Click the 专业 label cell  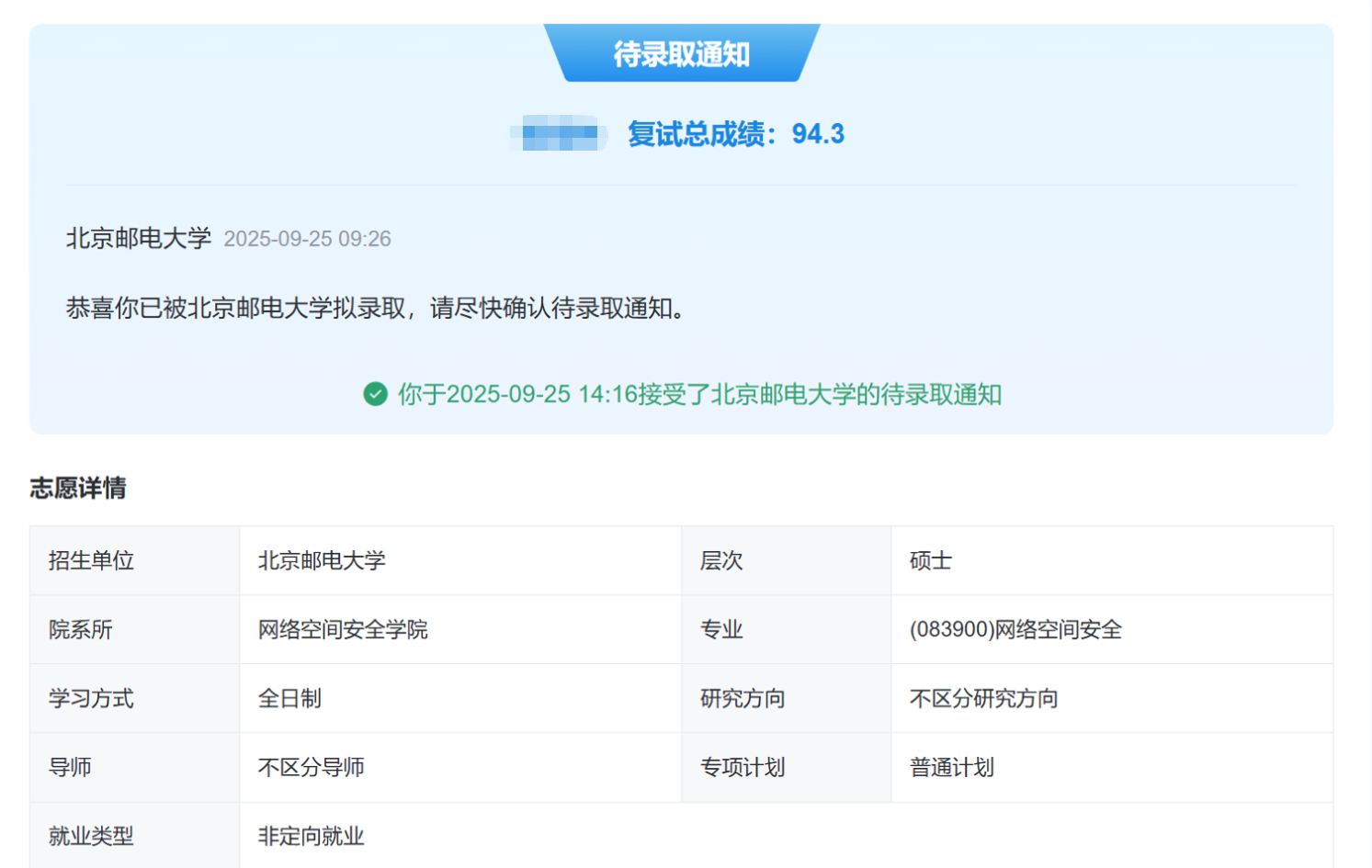(787, 629)
